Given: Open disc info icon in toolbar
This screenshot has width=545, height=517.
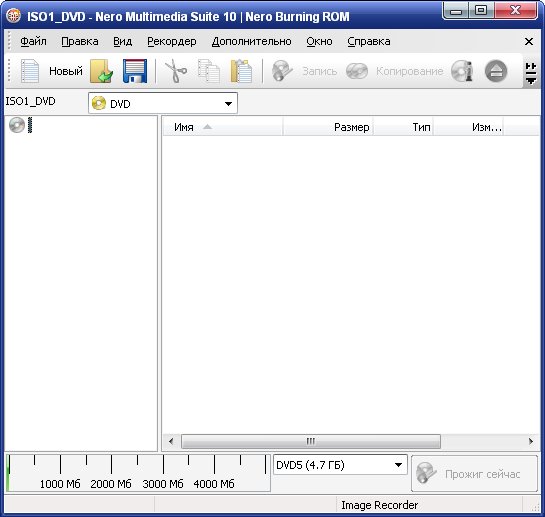Looking at the screenshot, I should 462,71.
